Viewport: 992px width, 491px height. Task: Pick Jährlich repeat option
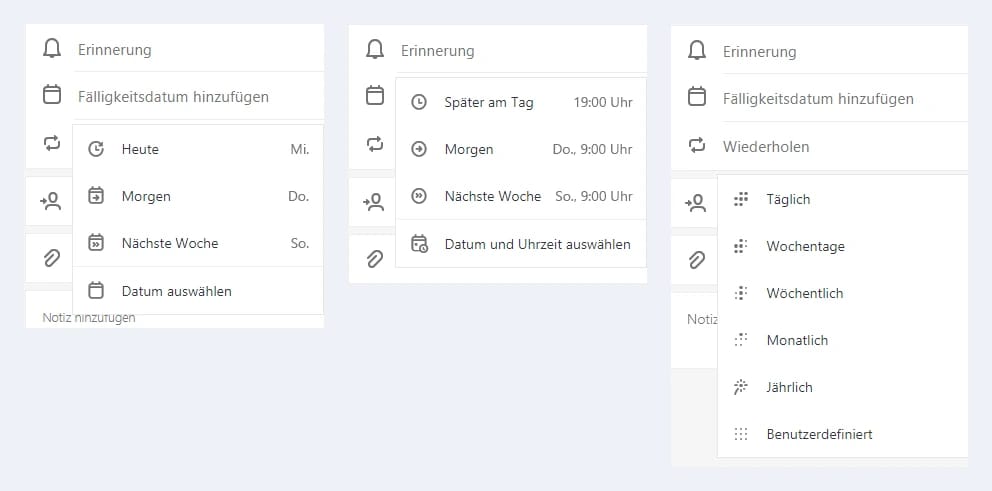point(843,387)
